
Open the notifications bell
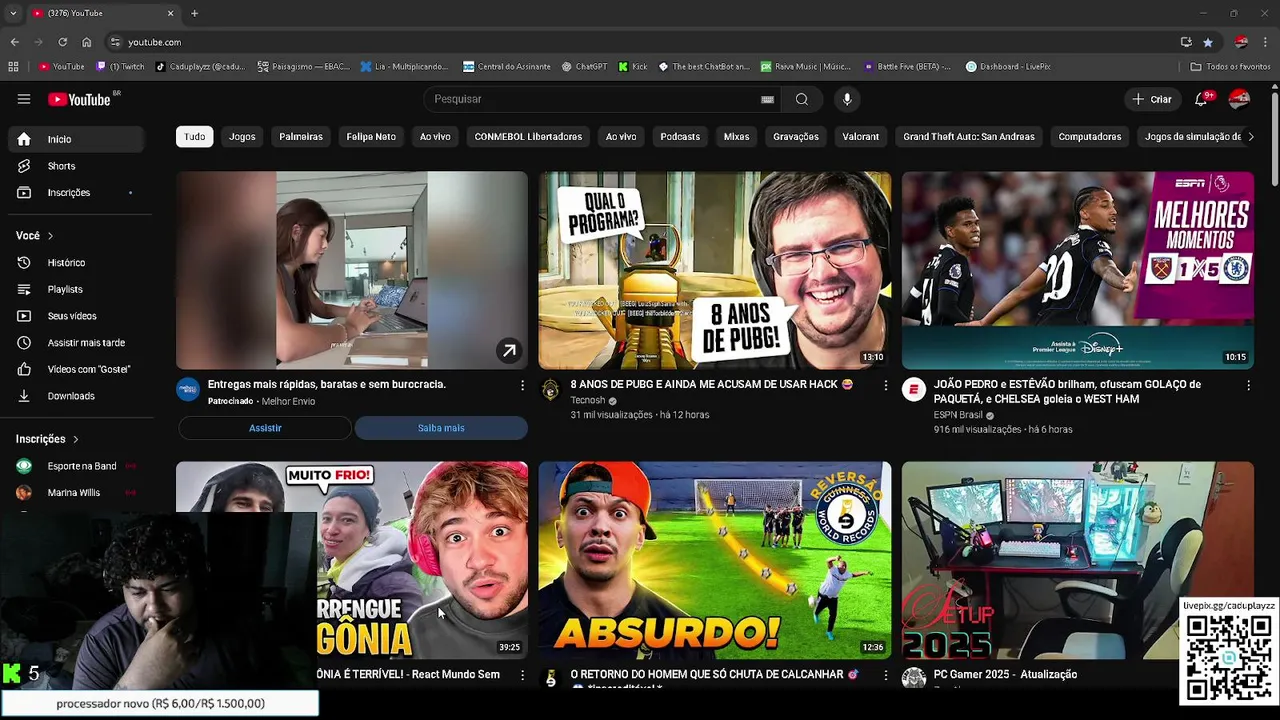tap(1202, 99)
